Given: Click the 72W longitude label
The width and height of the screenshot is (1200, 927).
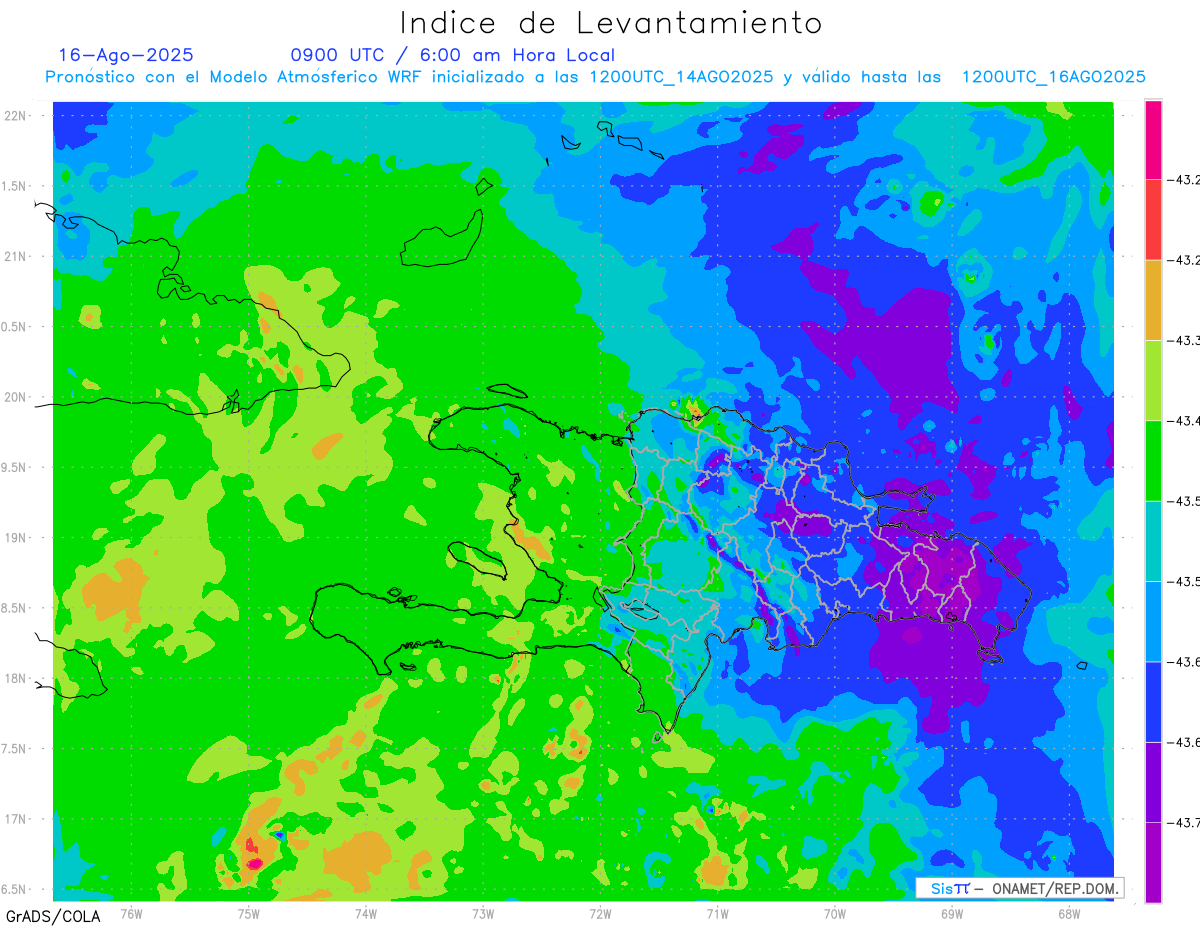Looking at the screenshot, I should click(600, 913).
